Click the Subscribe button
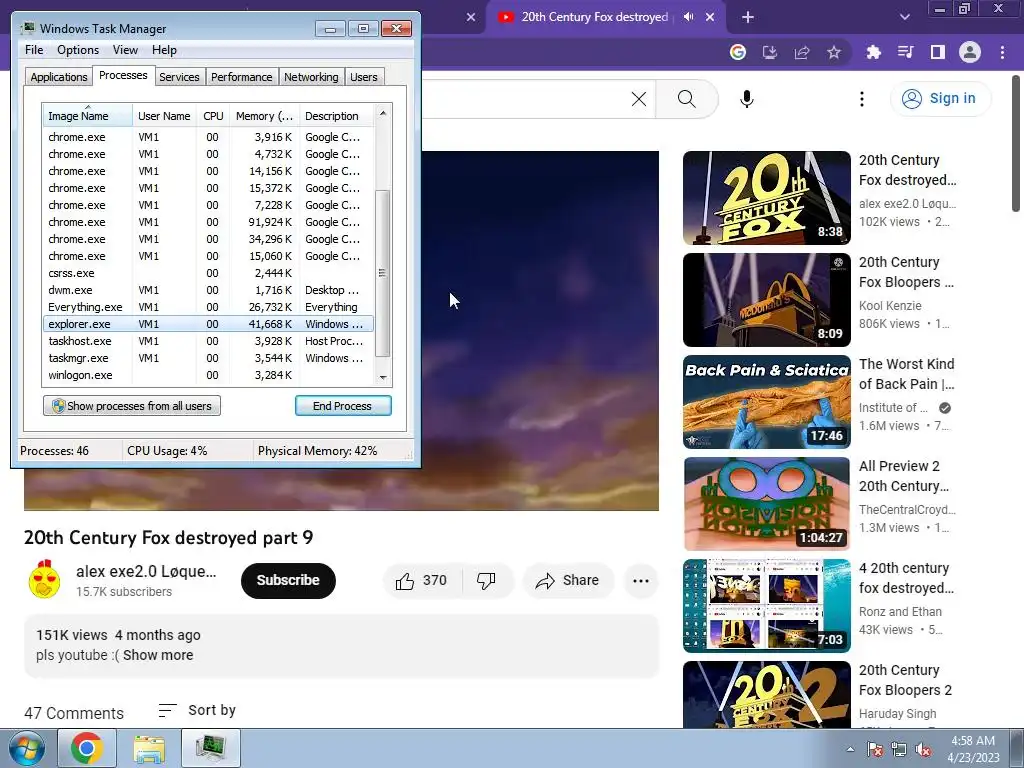 point(288,581)
